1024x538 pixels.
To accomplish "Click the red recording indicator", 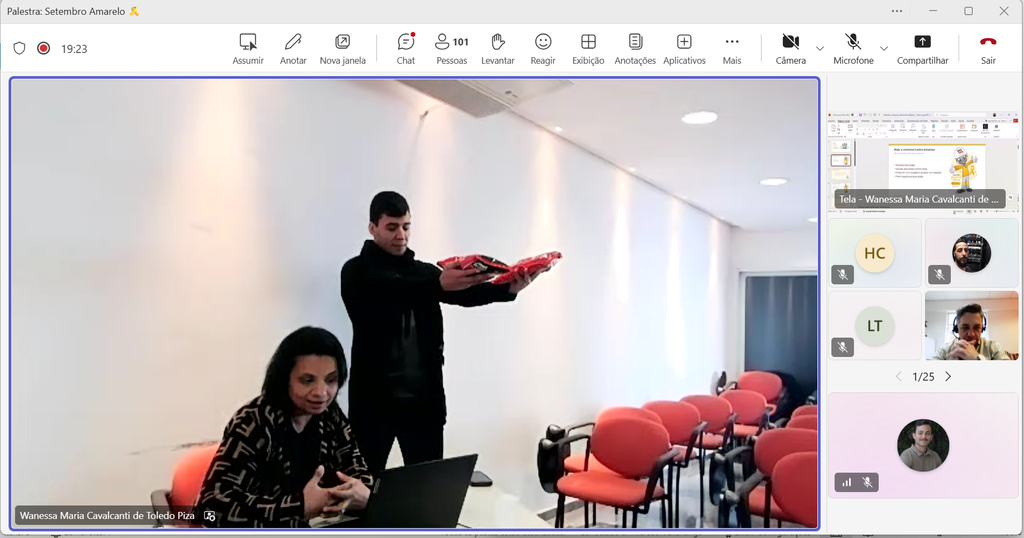I will (44, 48).
